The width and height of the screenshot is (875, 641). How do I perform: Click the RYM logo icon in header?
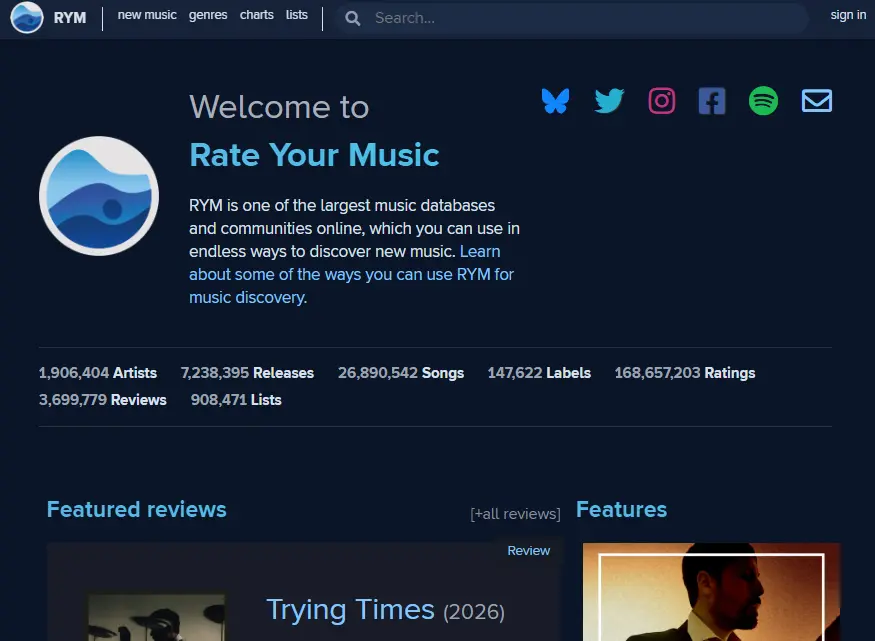point(27,17)
